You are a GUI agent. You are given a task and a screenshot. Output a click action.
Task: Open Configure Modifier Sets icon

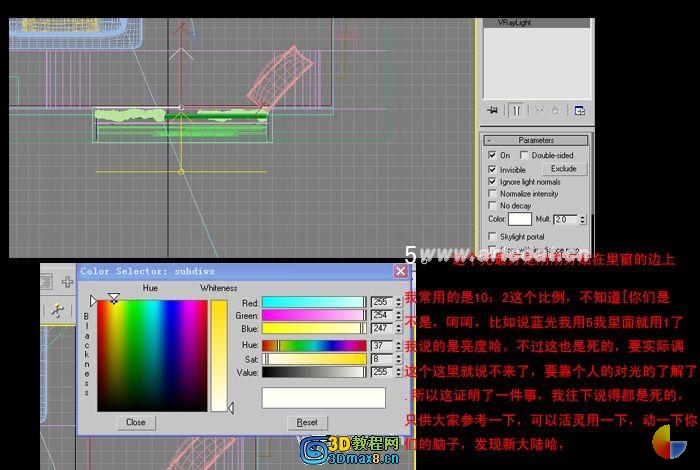(x=579, y=110)
